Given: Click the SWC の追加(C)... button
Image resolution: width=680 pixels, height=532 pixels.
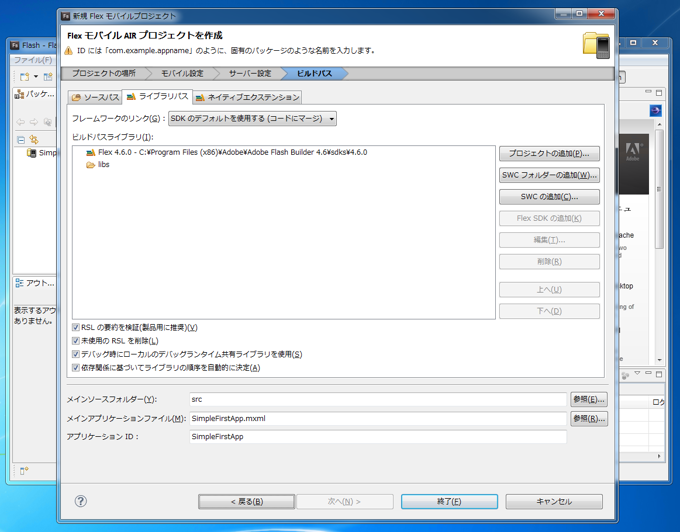Looking at the screenshot, I should tap(549, 197).
